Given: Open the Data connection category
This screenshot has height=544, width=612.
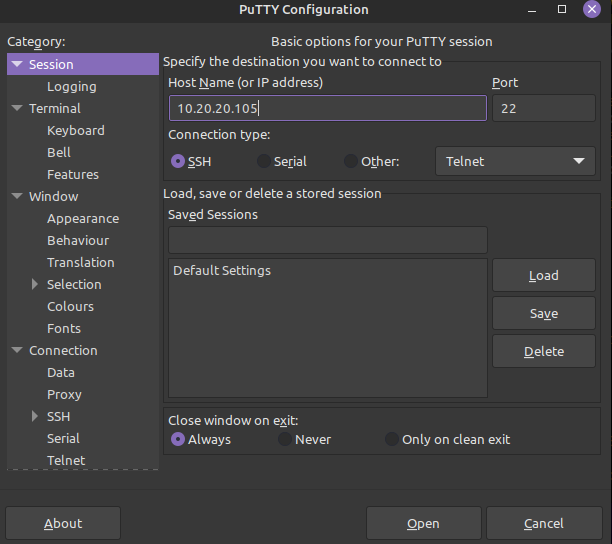Looking at the screenshot, I should pyautogui.click(x=61, y=372).
